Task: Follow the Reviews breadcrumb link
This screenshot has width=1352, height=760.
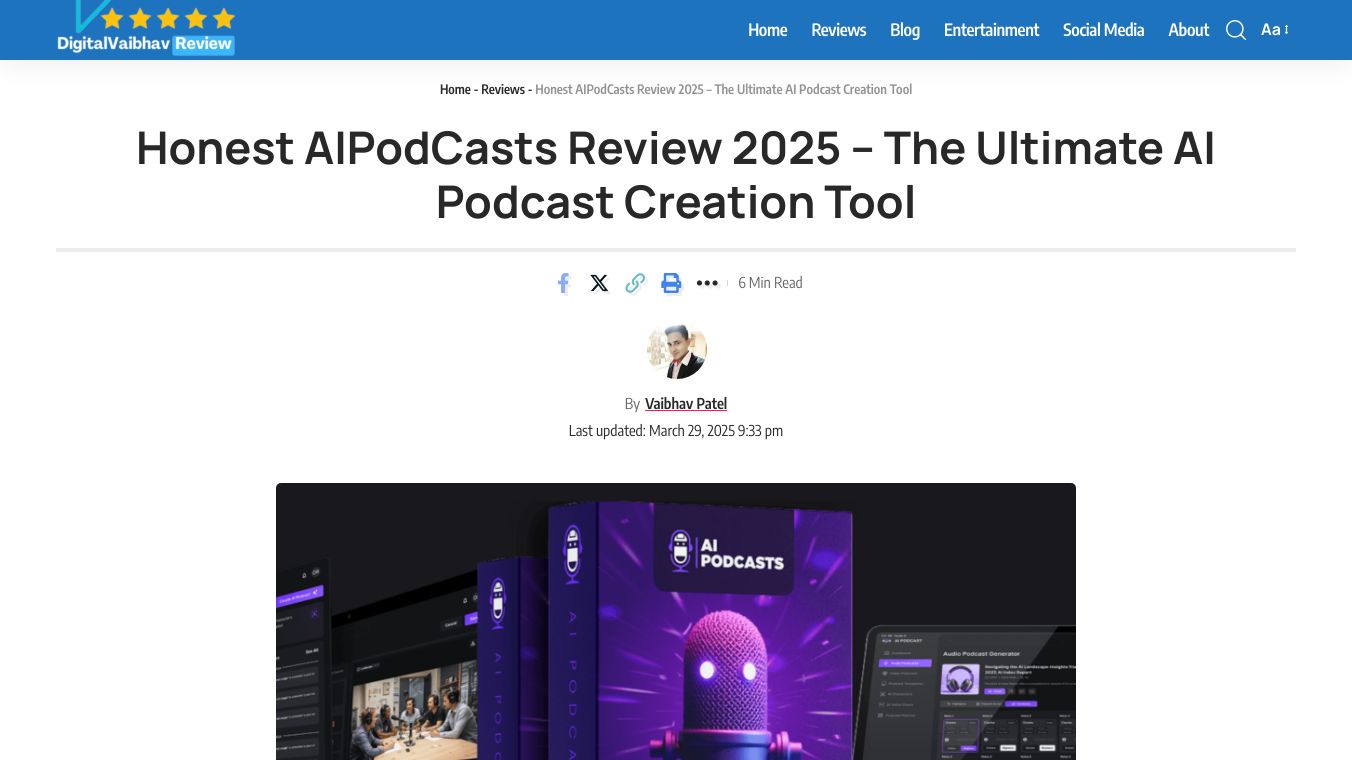Action: tap(503, 89)
